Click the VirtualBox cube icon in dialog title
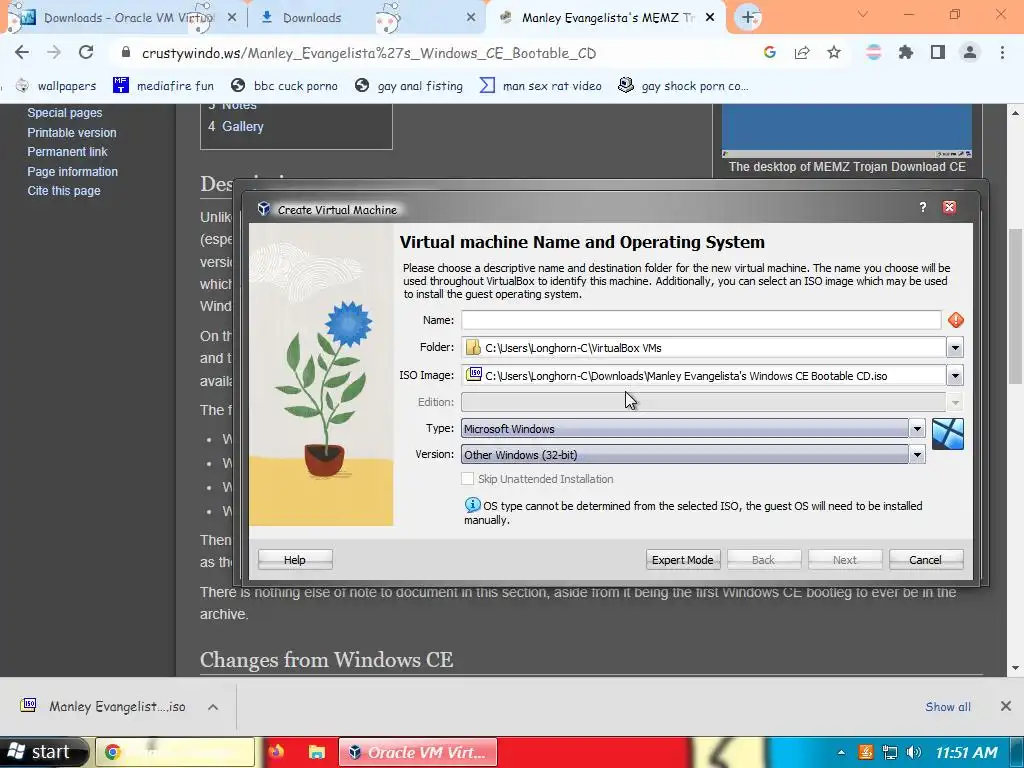The image size is (1024, 768). [x=264, y=209]
